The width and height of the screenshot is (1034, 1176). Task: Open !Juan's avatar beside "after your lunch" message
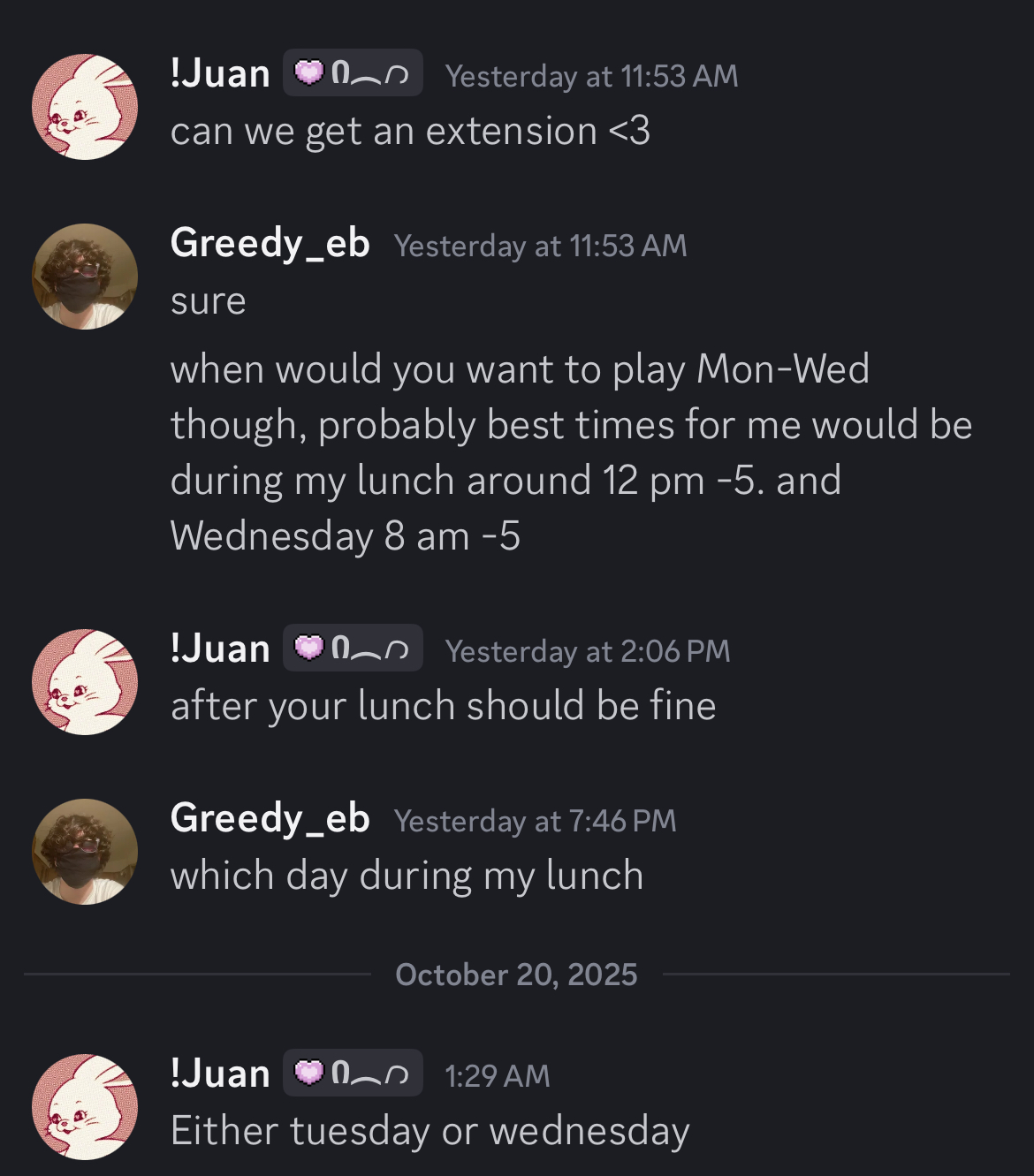(85, 682)
